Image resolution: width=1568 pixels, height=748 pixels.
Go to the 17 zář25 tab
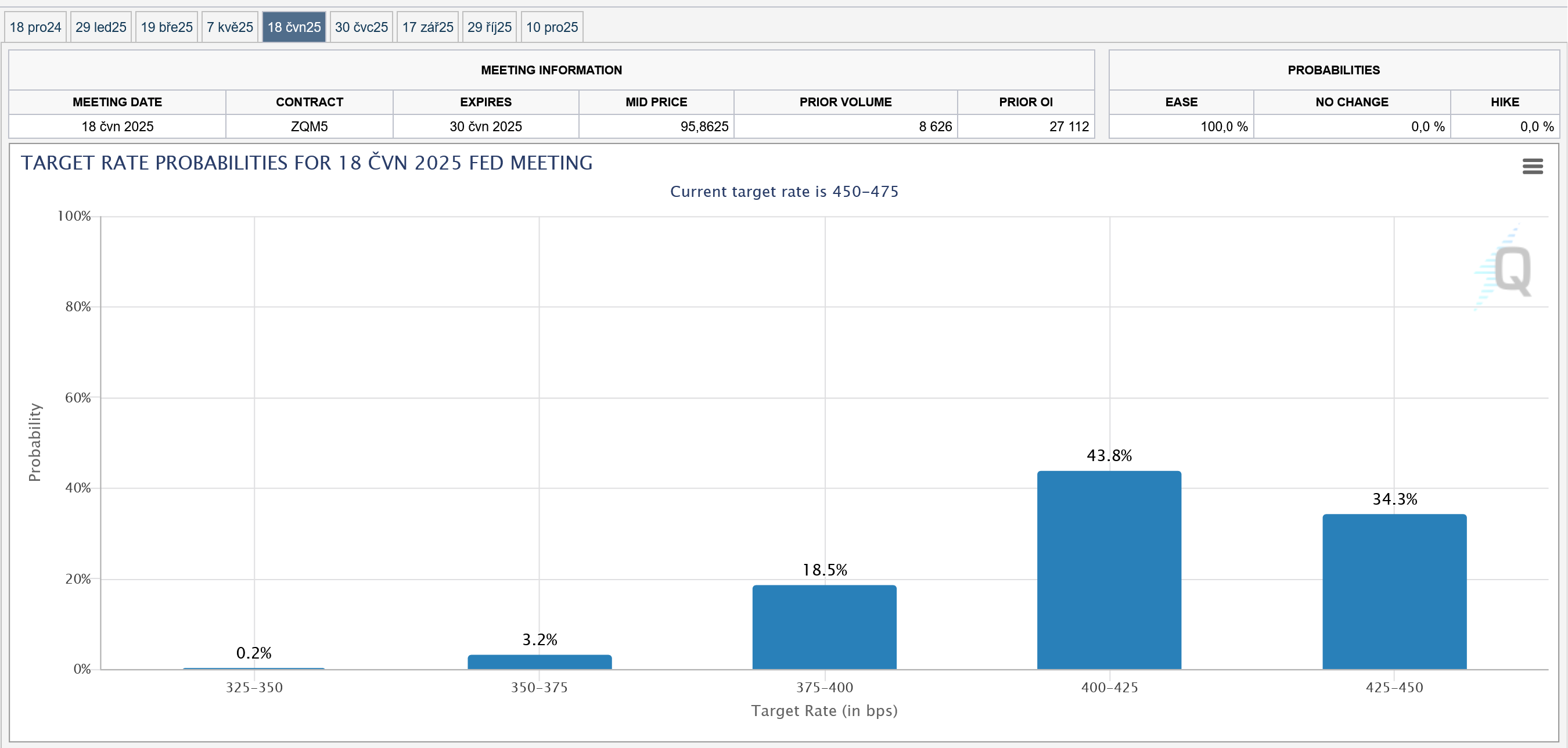(428, 27)
